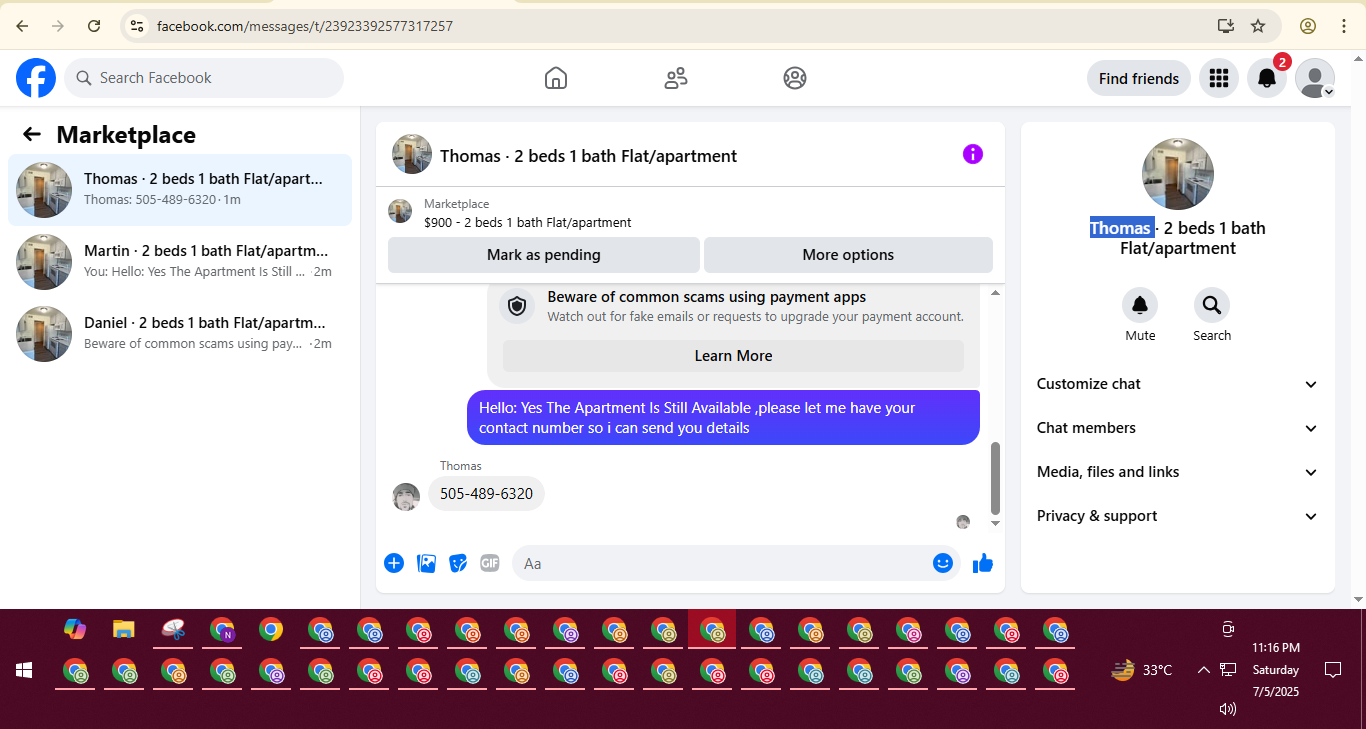Open the Chrome three-dot menu

[1344, 26]
